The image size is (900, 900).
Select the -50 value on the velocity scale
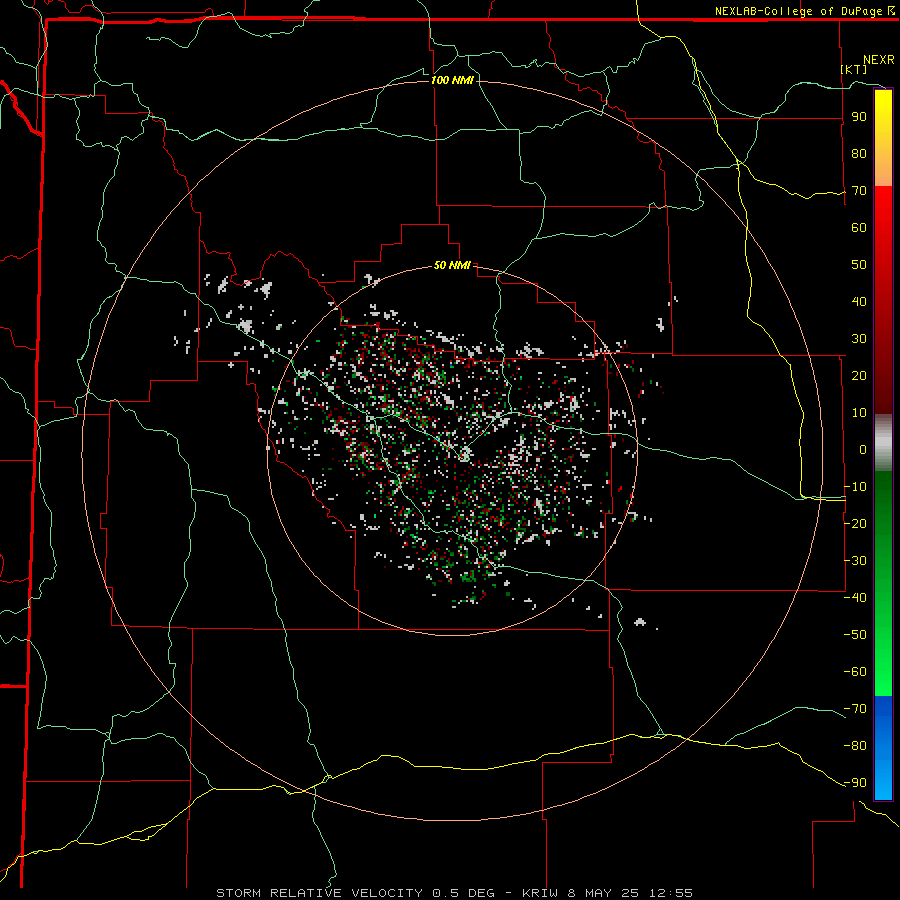point(855,635)
